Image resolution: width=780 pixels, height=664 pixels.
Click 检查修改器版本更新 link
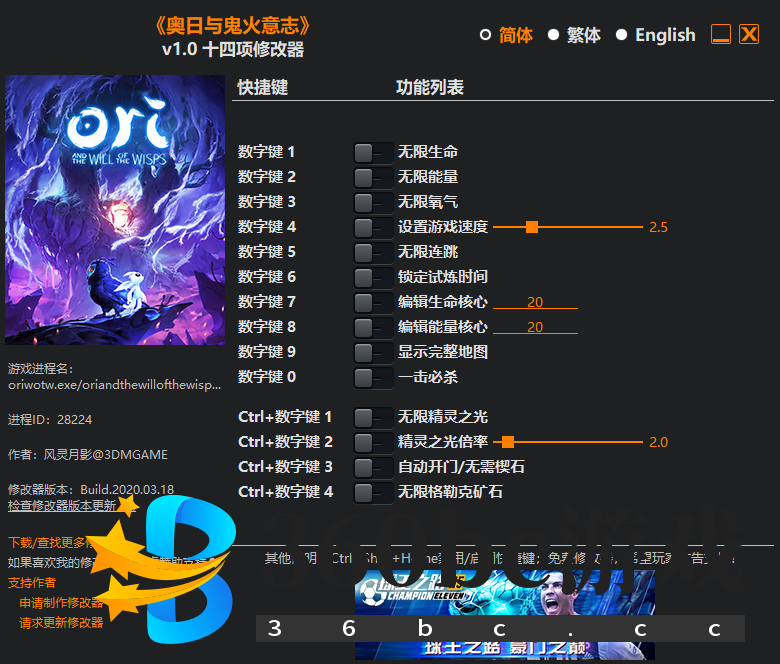tap(63, 506)
